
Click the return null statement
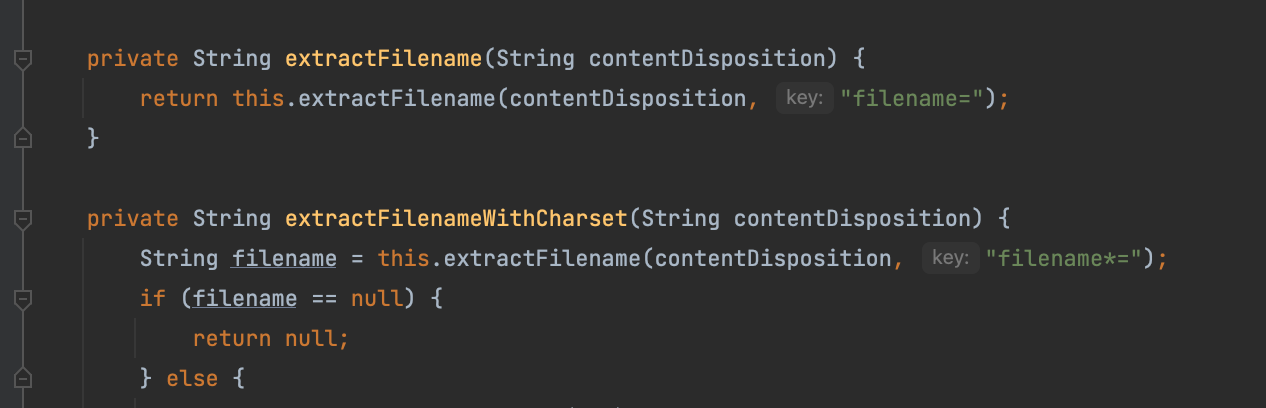pos(271,338)
